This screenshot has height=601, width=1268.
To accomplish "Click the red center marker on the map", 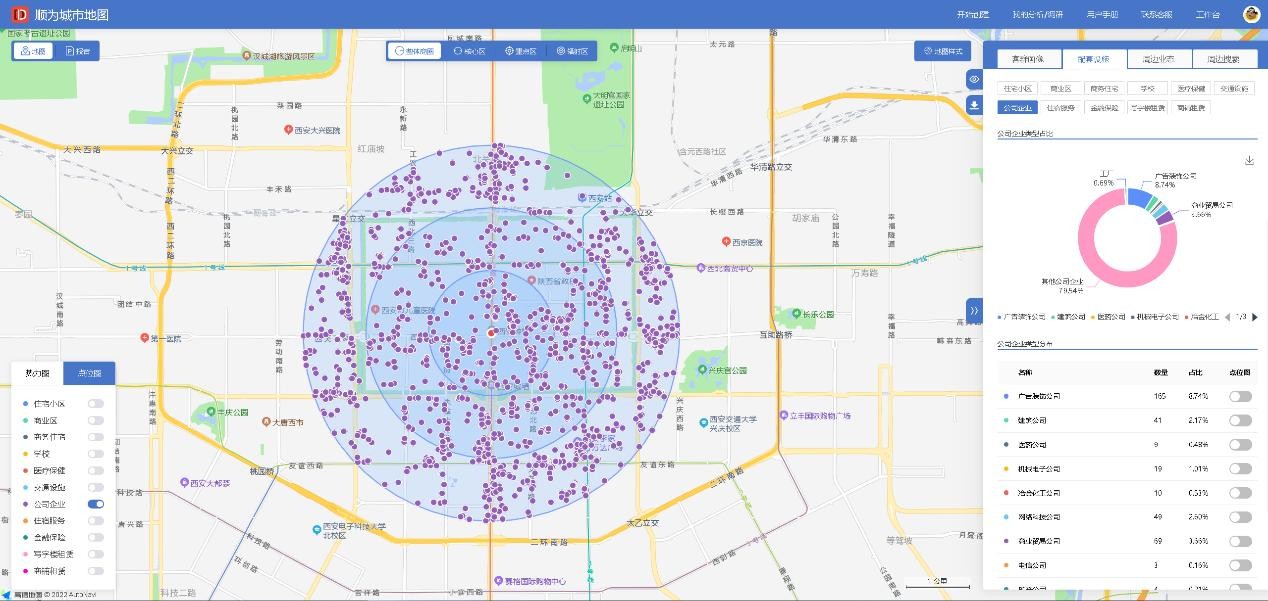I will click(x=491, y=332).
